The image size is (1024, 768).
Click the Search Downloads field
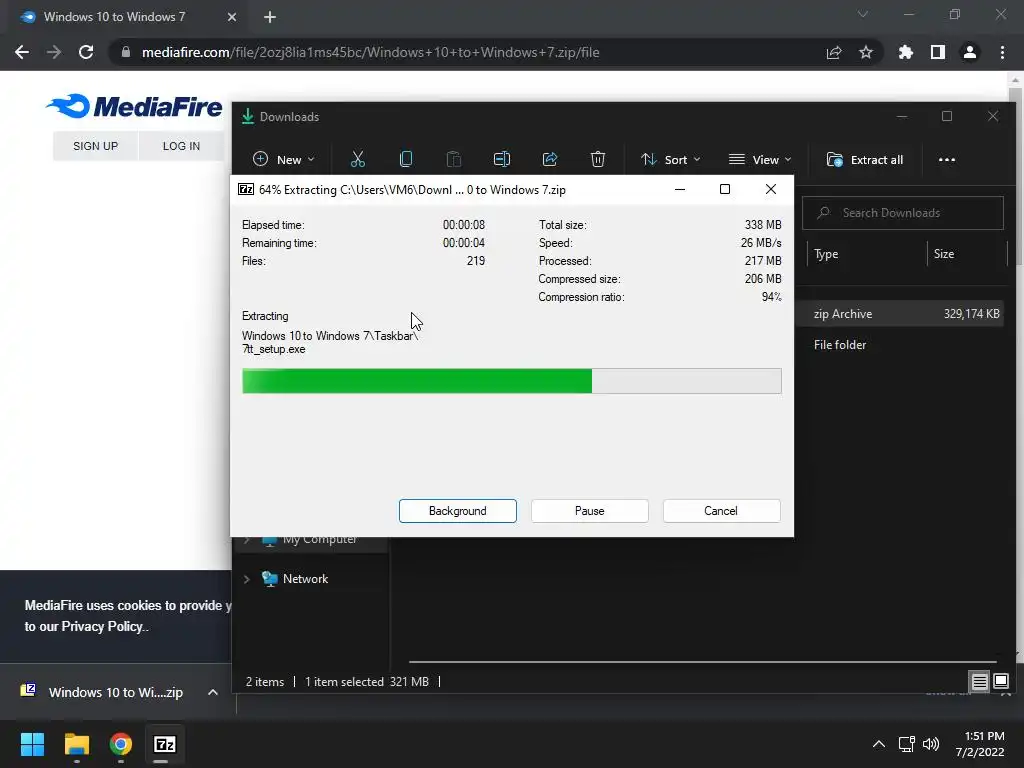click(903, 213)
